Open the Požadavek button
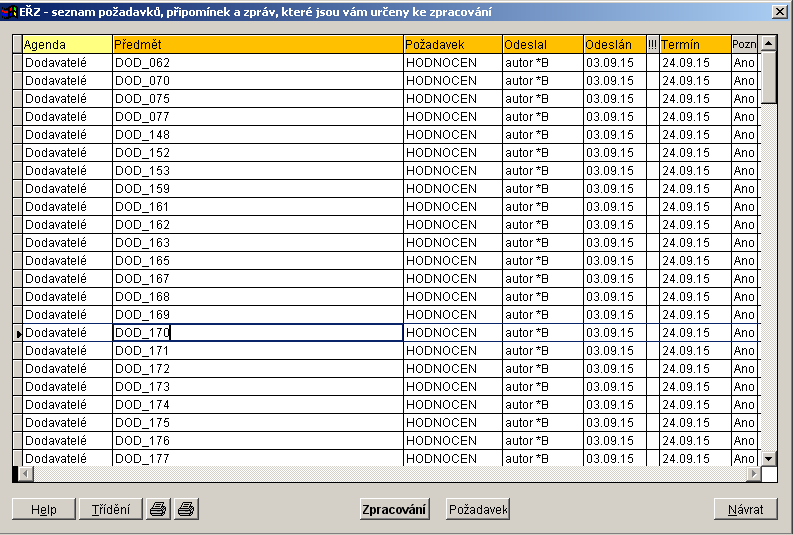Viewport: 793px width, 535px height. point(478,509)
